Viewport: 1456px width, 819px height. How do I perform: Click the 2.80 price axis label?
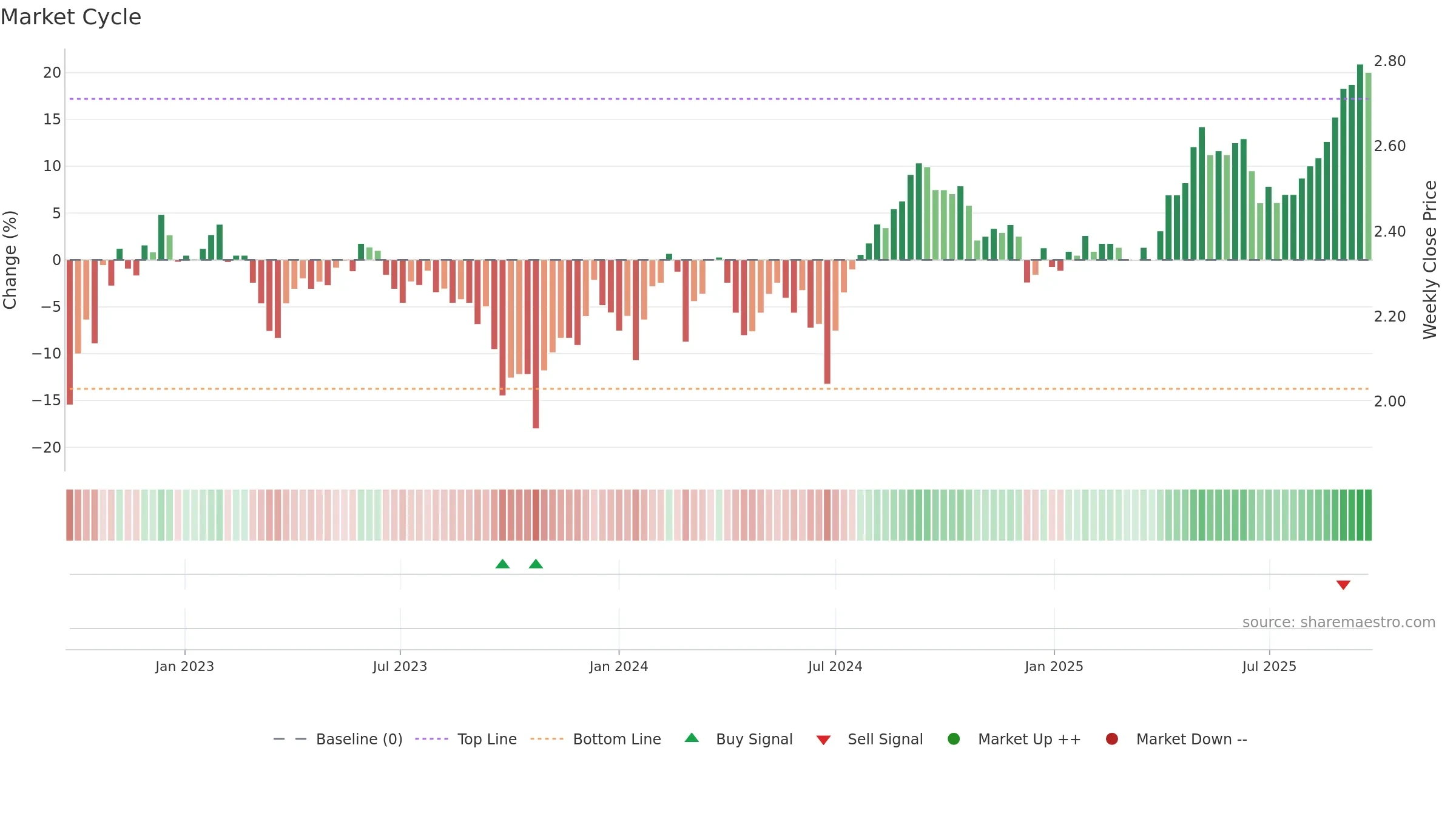click(1390, 61)
